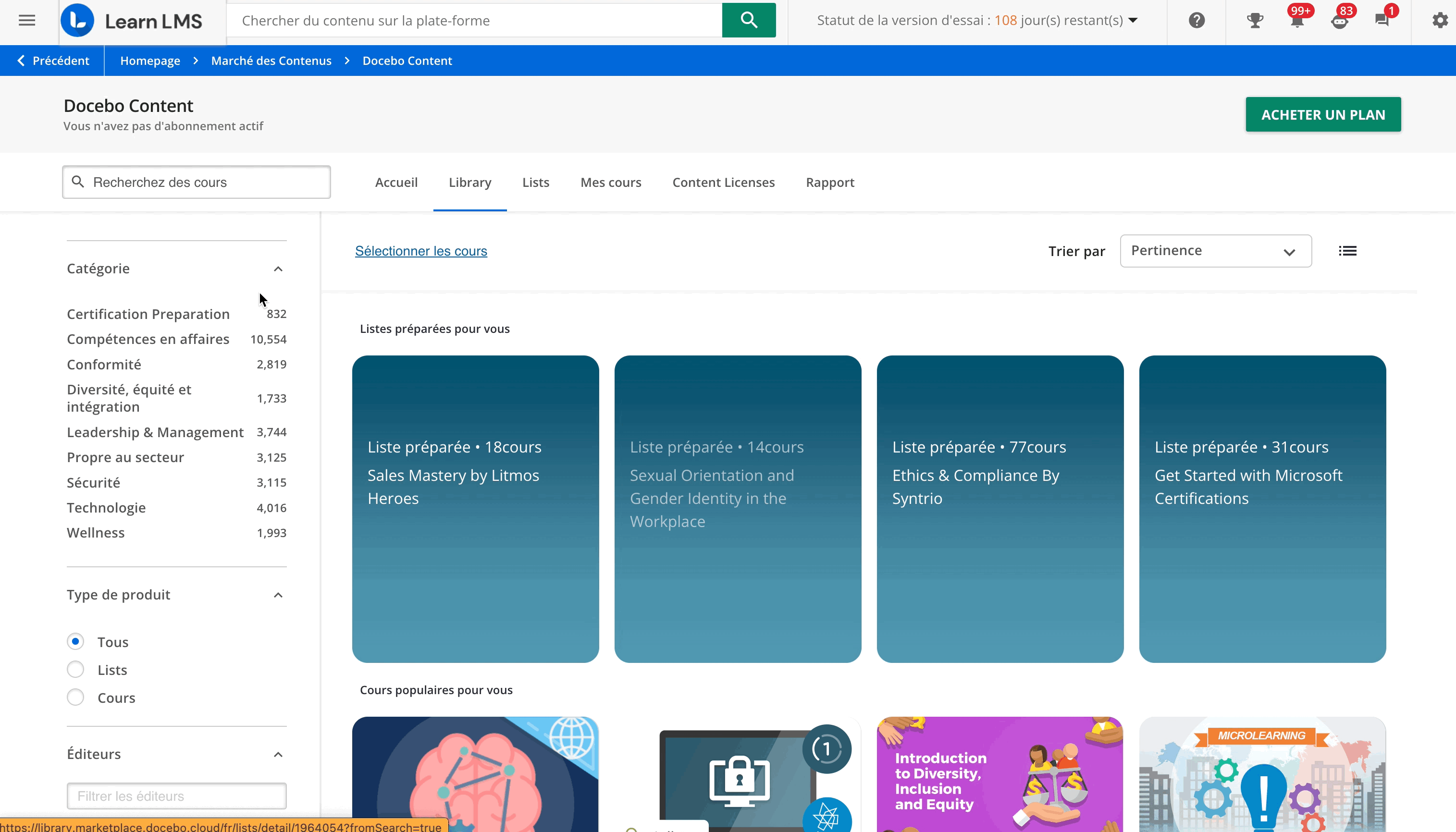The height and width of the screenshot is (832, 1456).
Task: Collapse the Catégorie filter section
Action: 278,269
